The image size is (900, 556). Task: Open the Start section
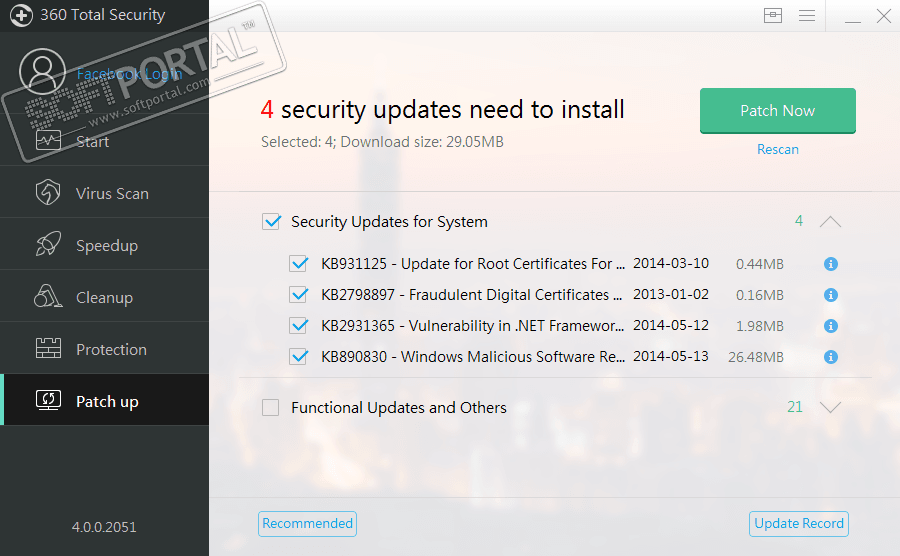(x=104, y=140)
